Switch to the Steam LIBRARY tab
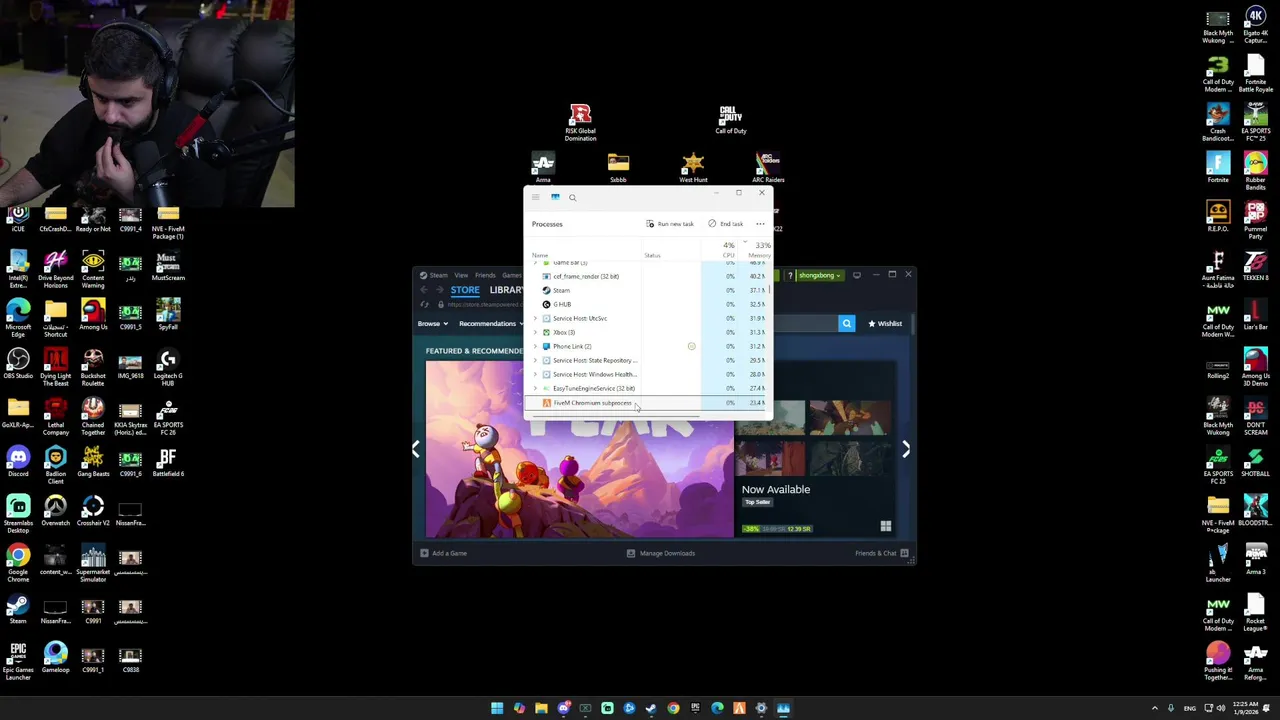 tap(505, 290)
